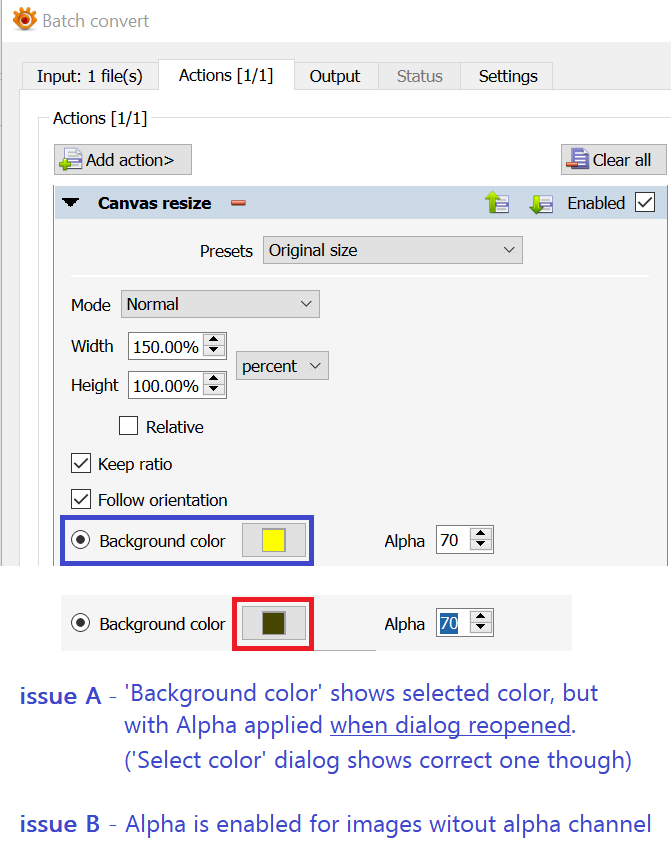Open the Mode dropdown
This screenshot has height=856, width=671.
220,304
